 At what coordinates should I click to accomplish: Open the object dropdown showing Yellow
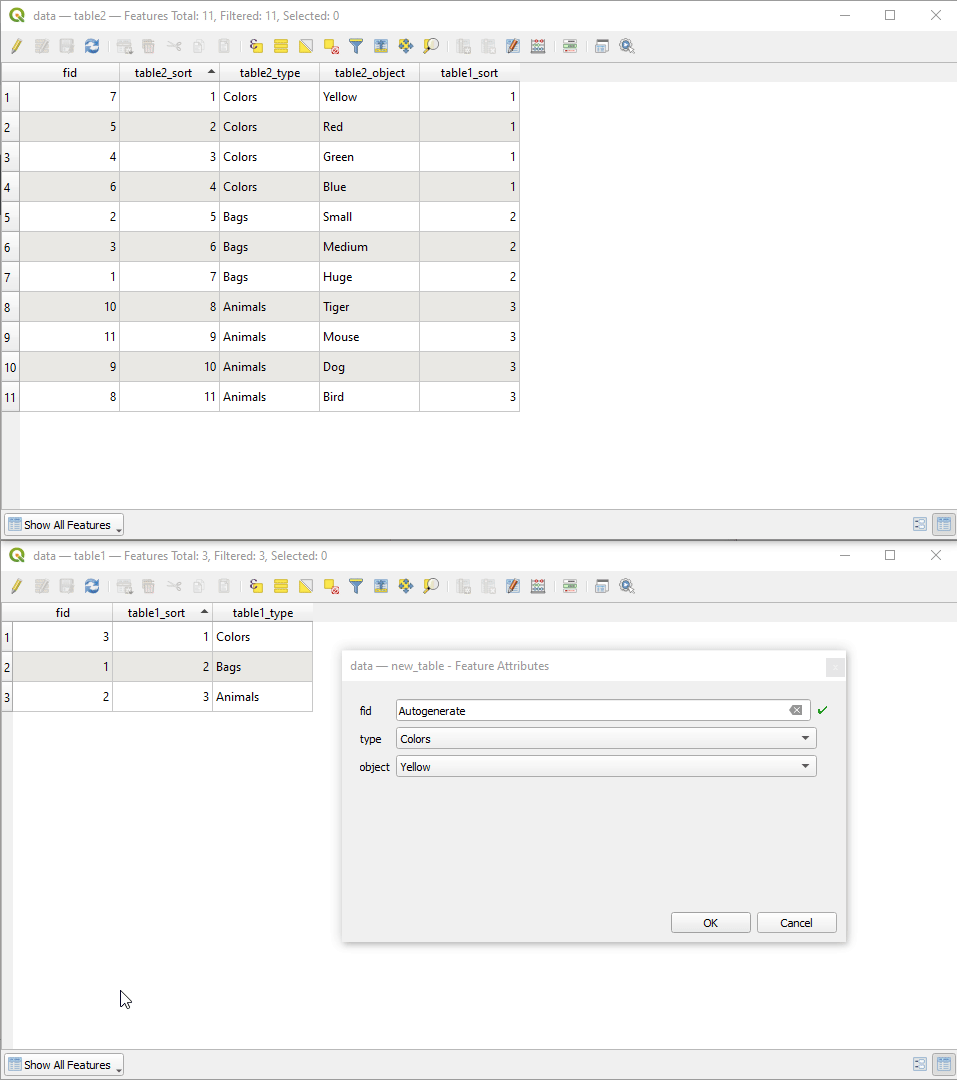pos(804,767)
